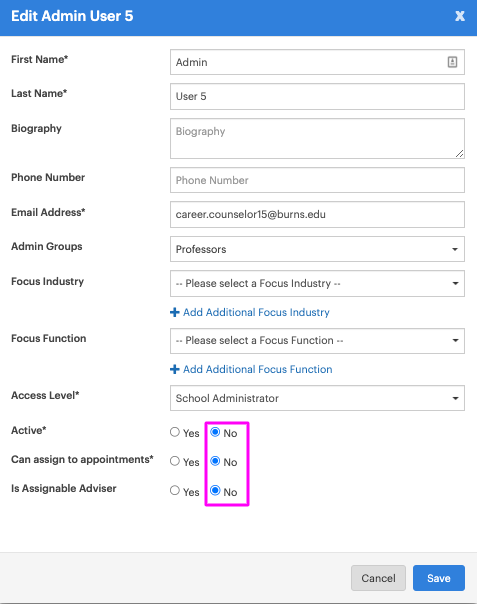Click the plus icon for Add Additional Focus Industry
The image size is (477, 604).
(x=175, y=312)
